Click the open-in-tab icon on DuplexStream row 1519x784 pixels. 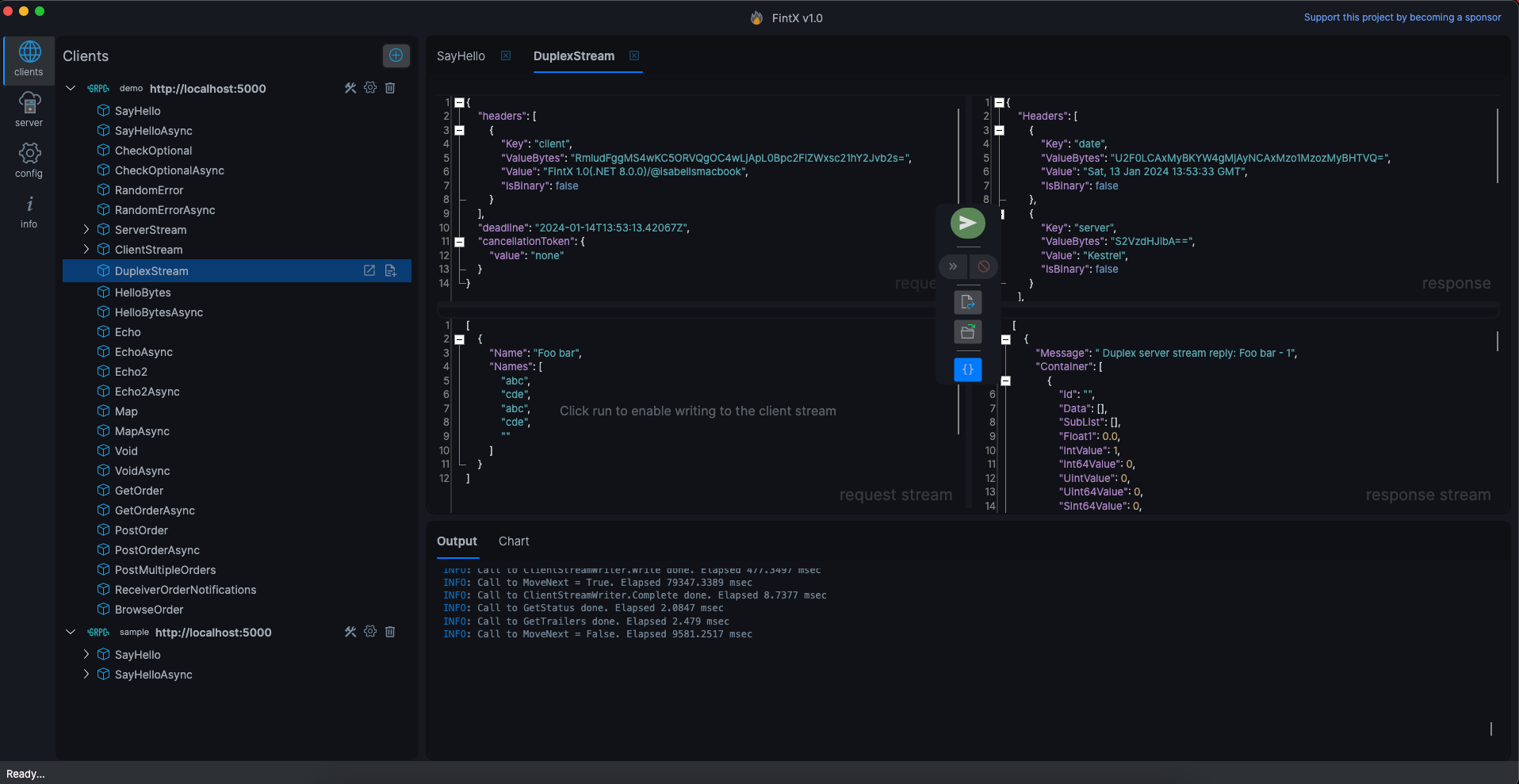click(x=369, y=270)
